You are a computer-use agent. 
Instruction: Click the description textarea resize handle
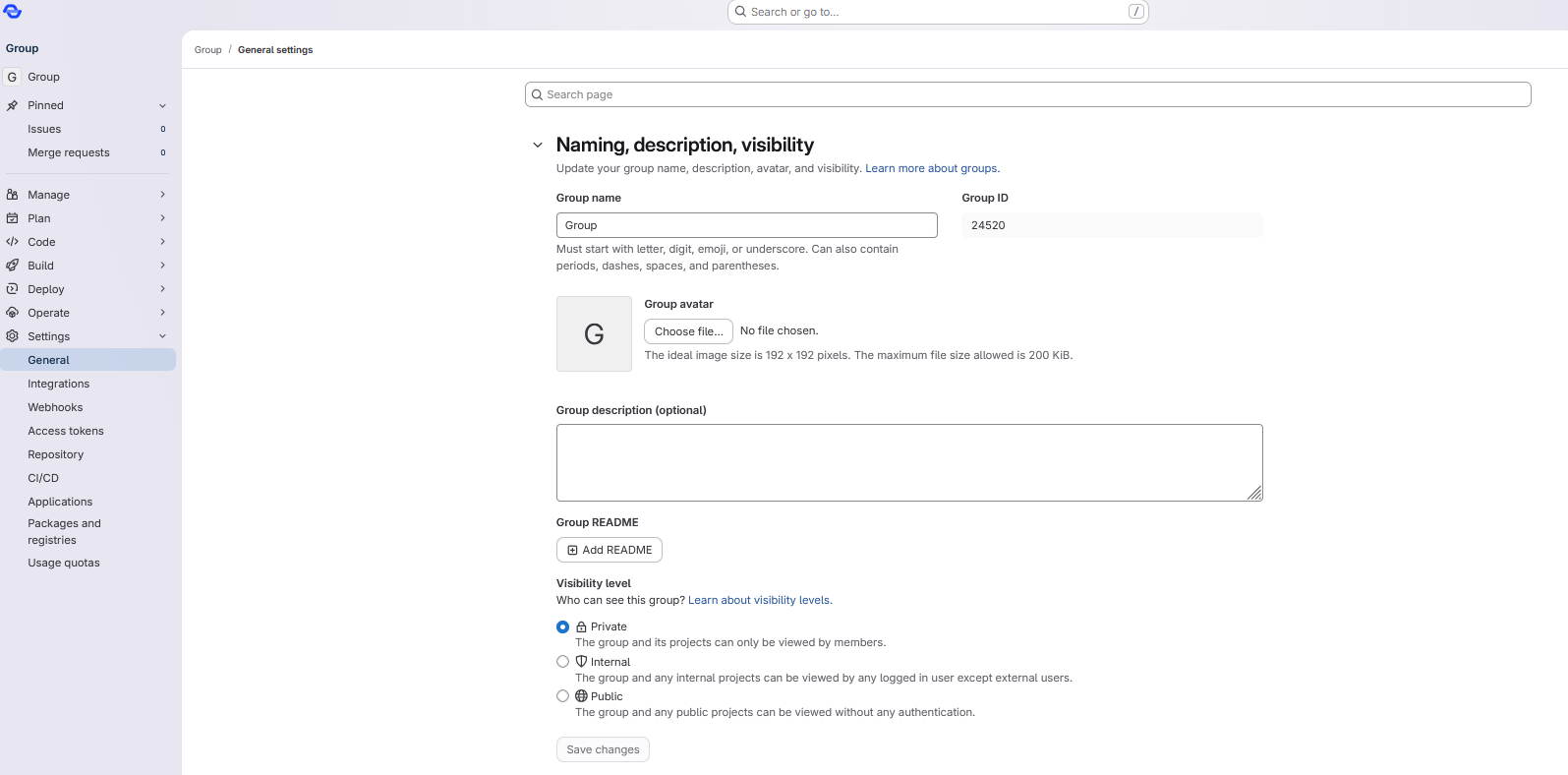coord(1255,494)
